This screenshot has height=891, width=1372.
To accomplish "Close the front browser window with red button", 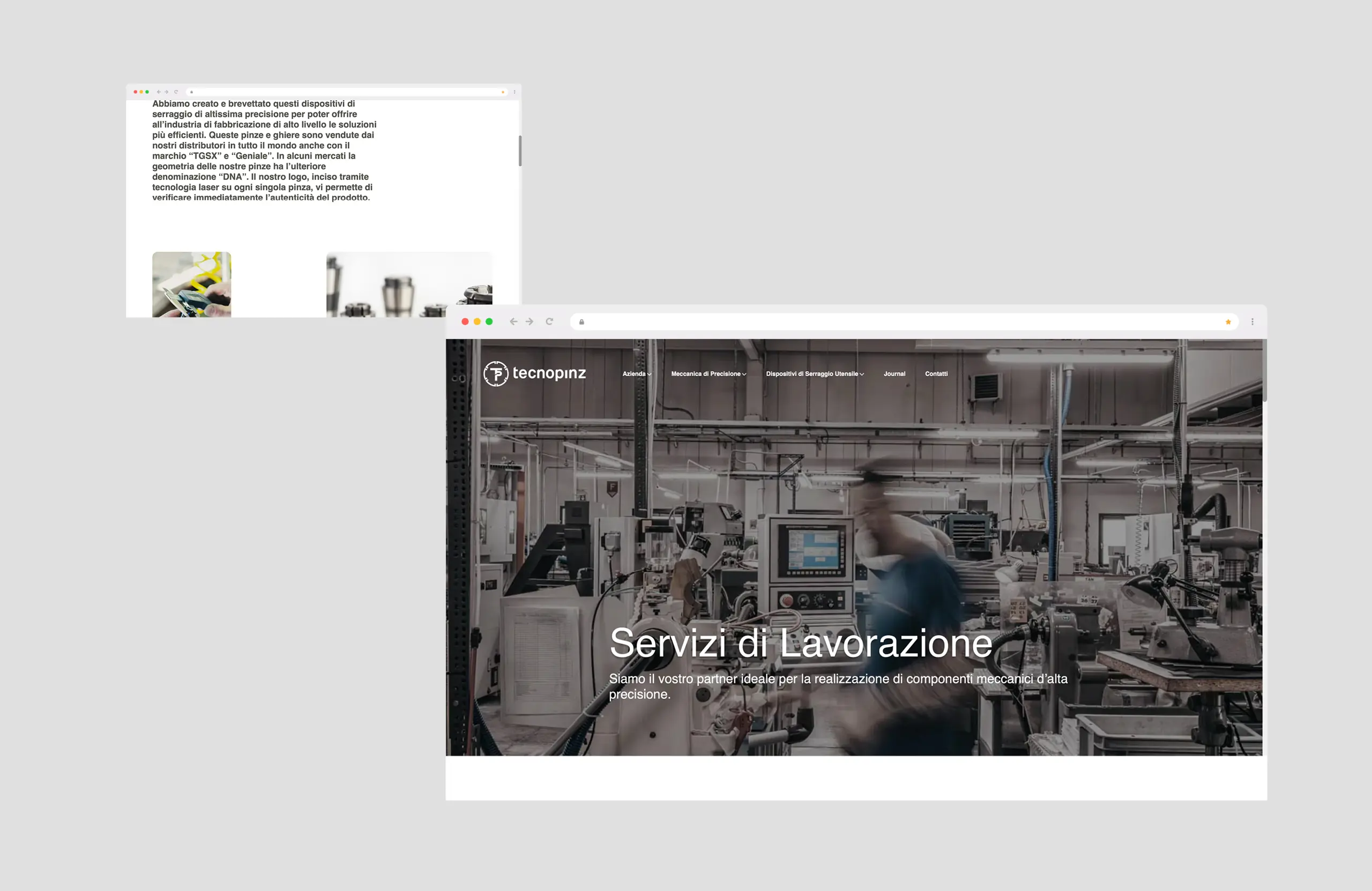I will coord(465,321).
